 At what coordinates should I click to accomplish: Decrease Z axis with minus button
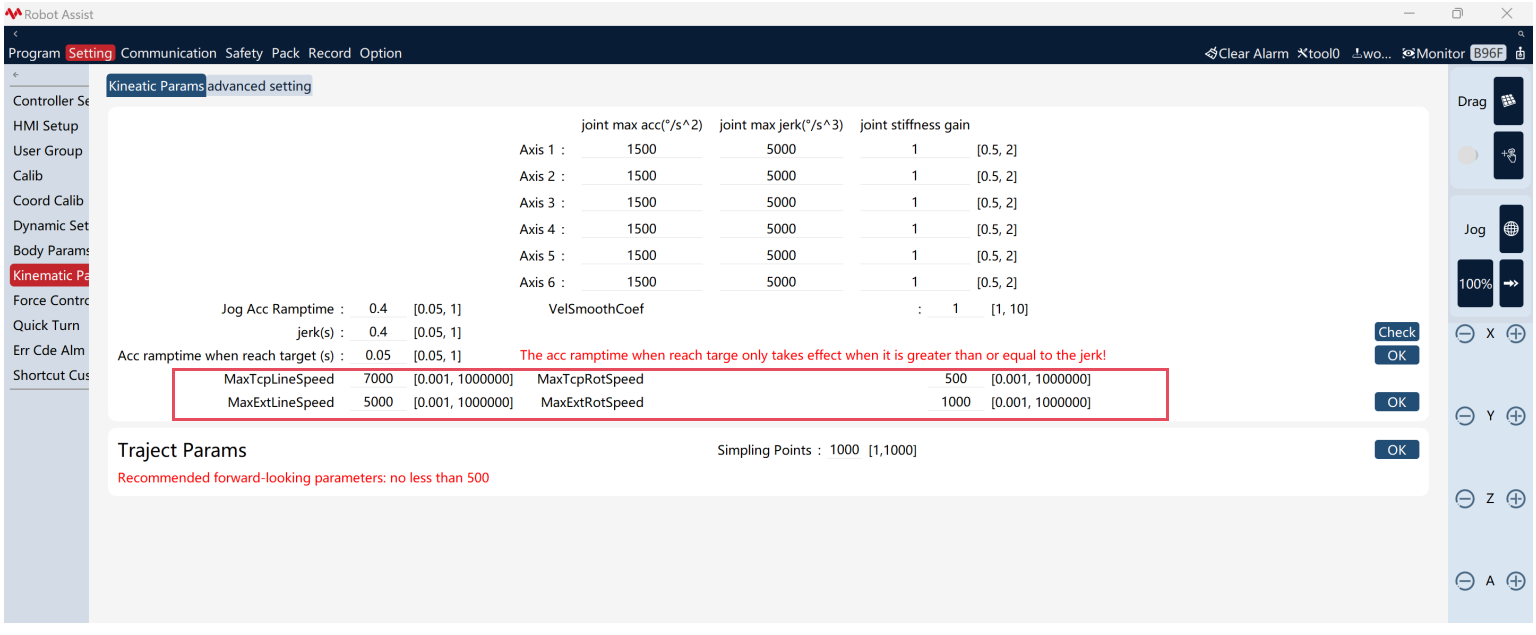click(1465, 498)
